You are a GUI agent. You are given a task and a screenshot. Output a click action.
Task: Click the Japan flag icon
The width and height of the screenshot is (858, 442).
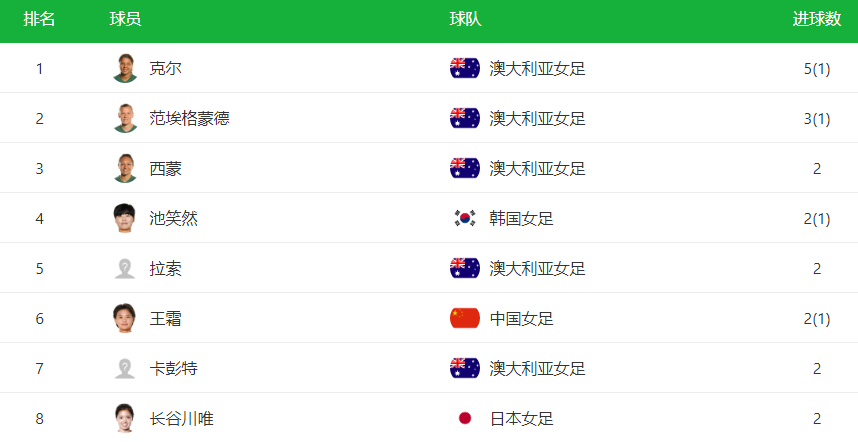click(x=465, y=418)
